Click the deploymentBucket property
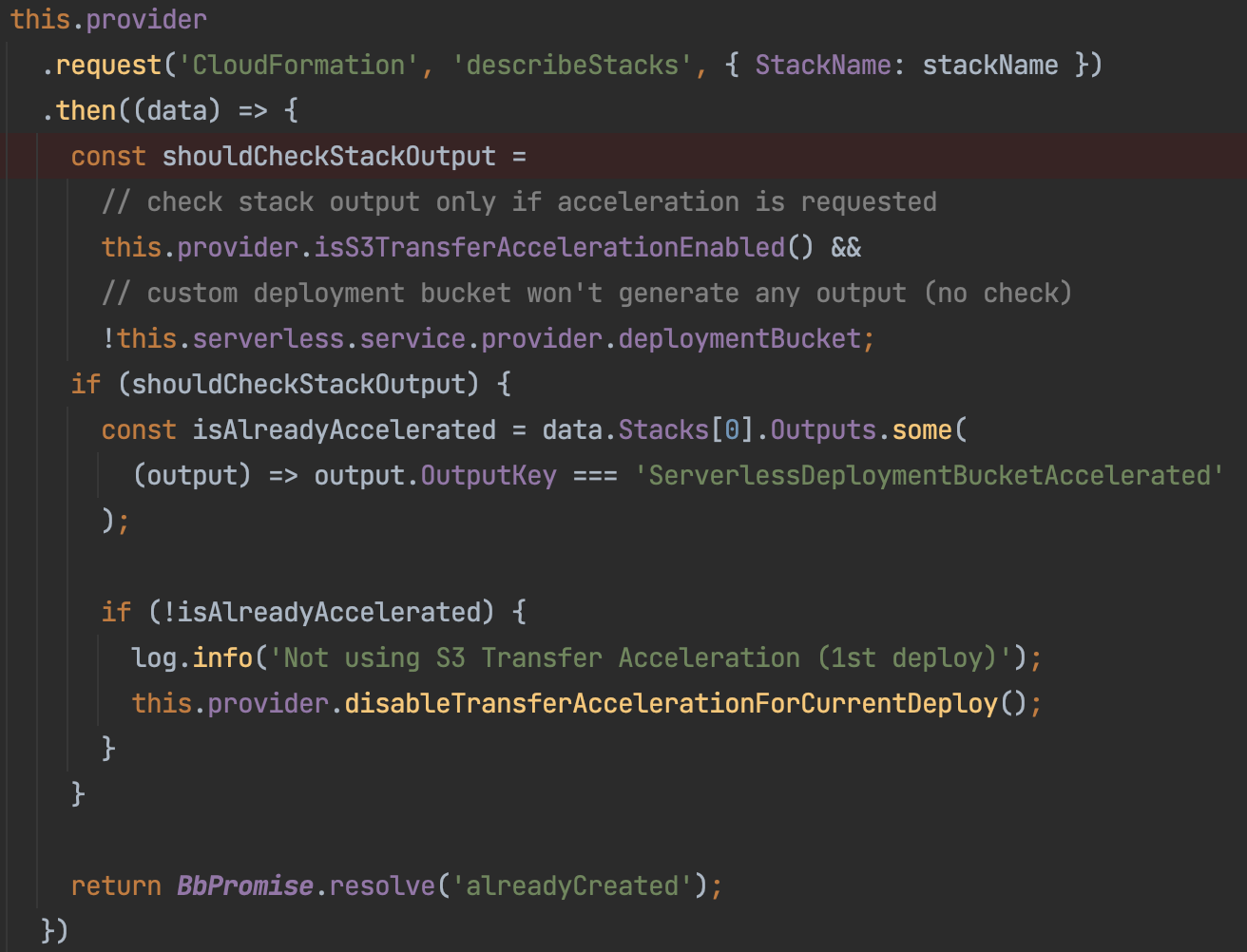1247x952 pixels. pyautogui.click(x=739, y=339)
